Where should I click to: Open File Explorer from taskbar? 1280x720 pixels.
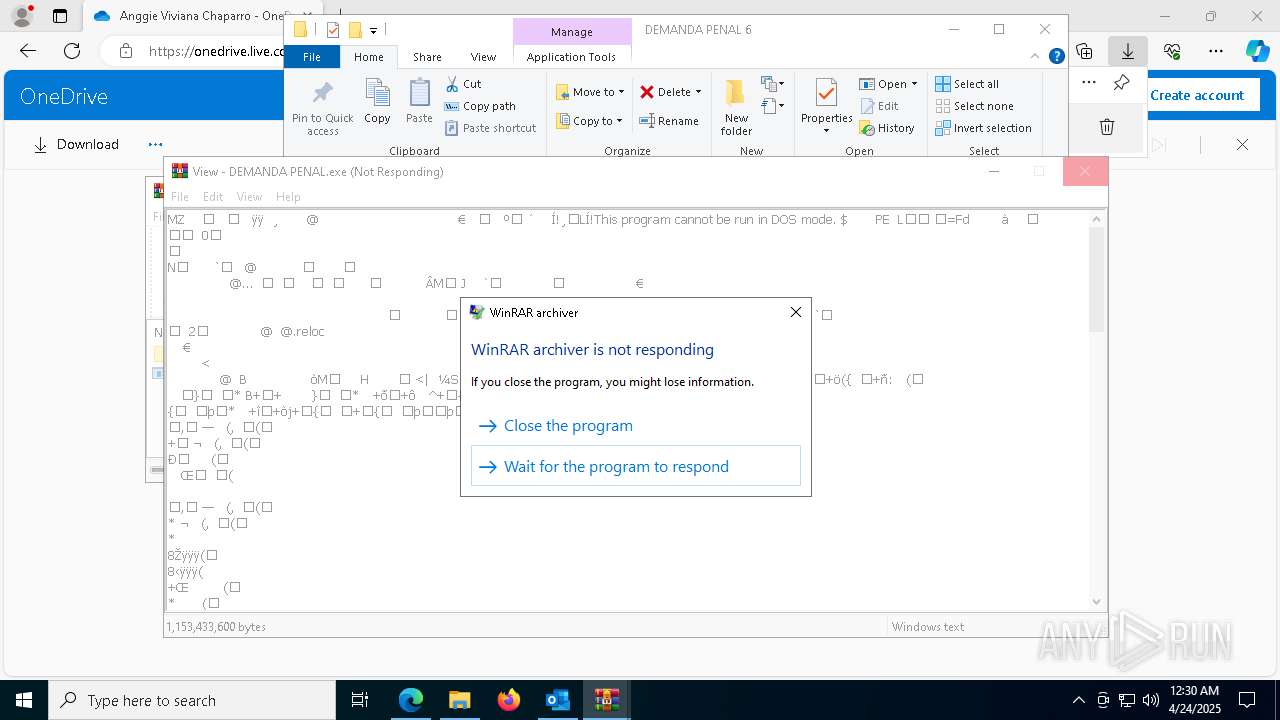[459, 700]
